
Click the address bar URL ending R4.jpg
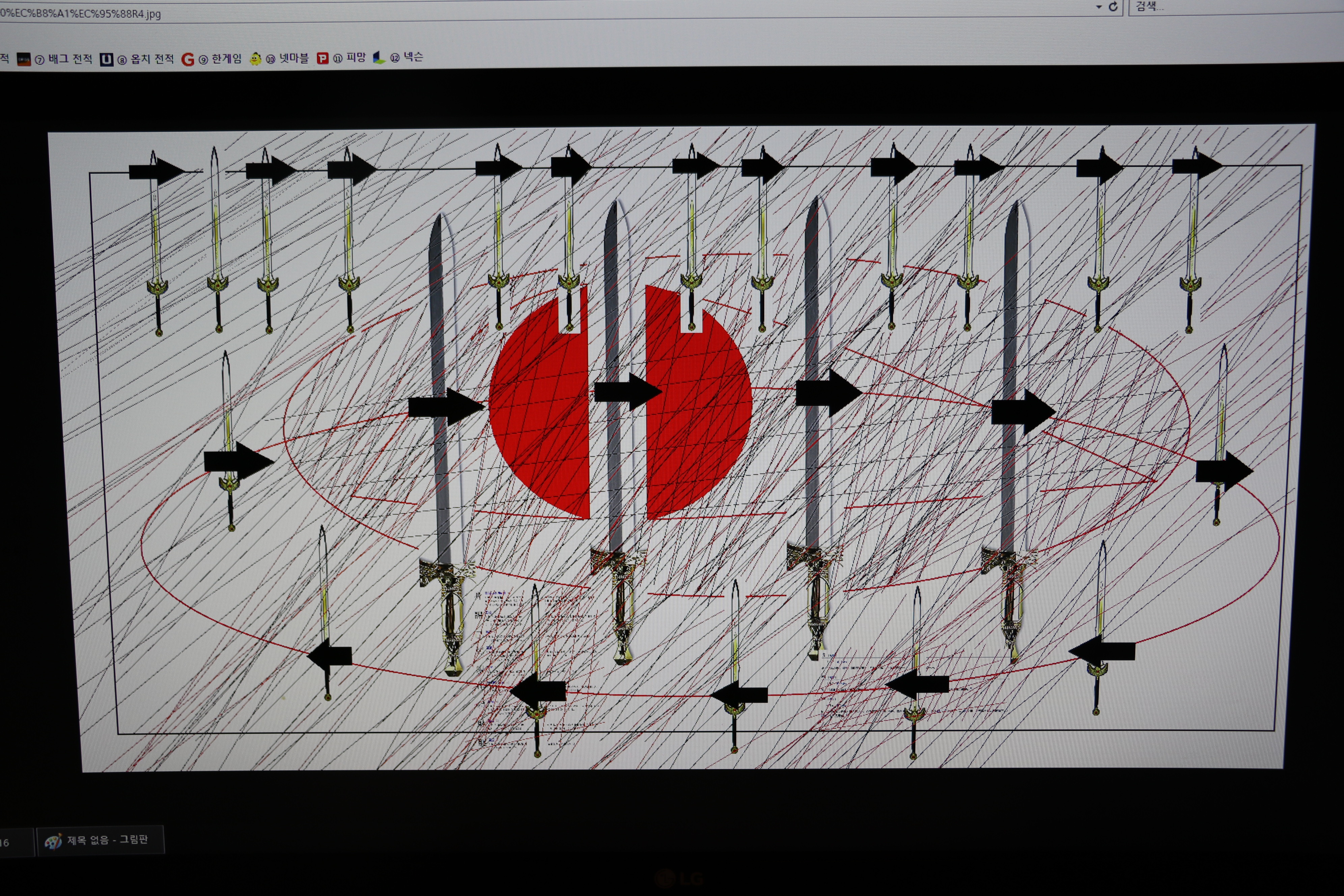click(x=80, y=14)
